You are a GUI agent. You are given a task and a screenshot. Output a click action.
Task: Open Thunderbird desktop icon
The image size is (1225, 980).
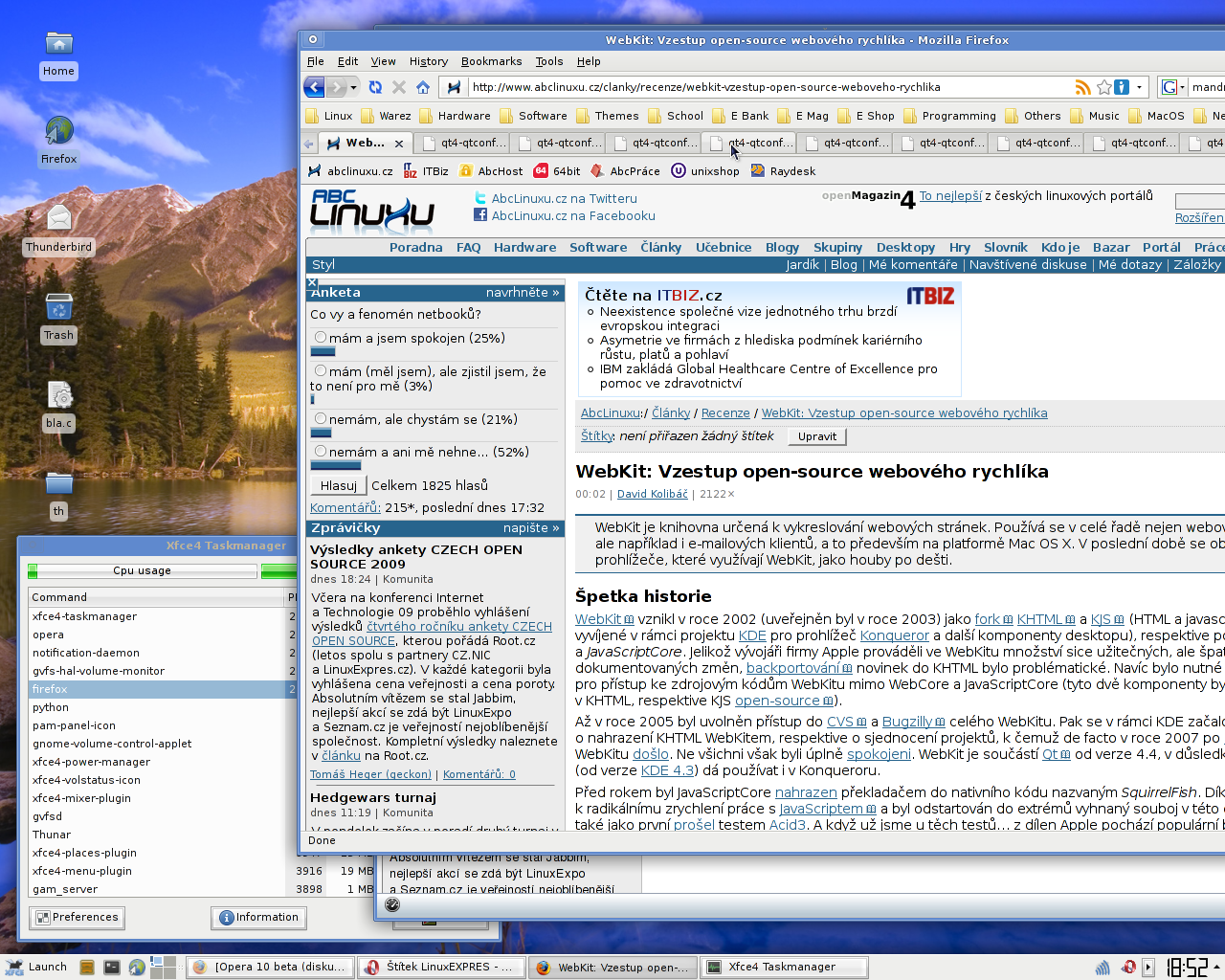58,218
